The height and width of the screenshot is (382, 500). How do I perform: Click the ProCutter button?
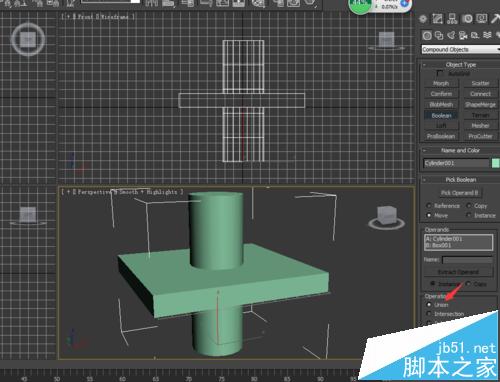tap(480, 136)
